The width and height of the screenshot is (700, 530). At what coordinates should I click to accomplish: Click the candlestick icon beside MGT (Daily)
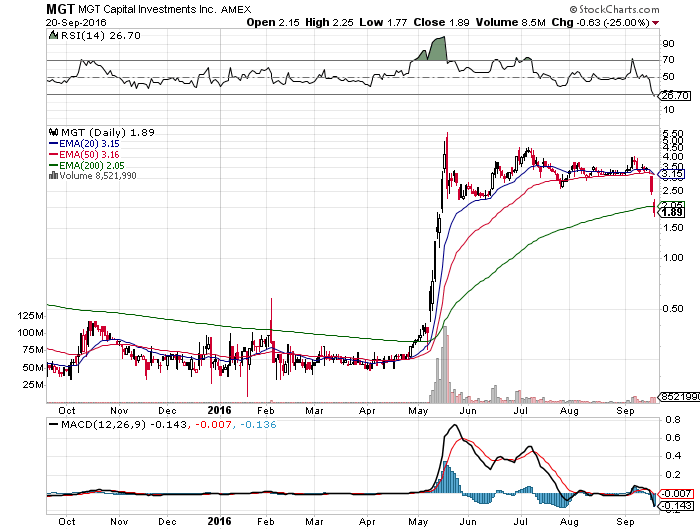54,132
